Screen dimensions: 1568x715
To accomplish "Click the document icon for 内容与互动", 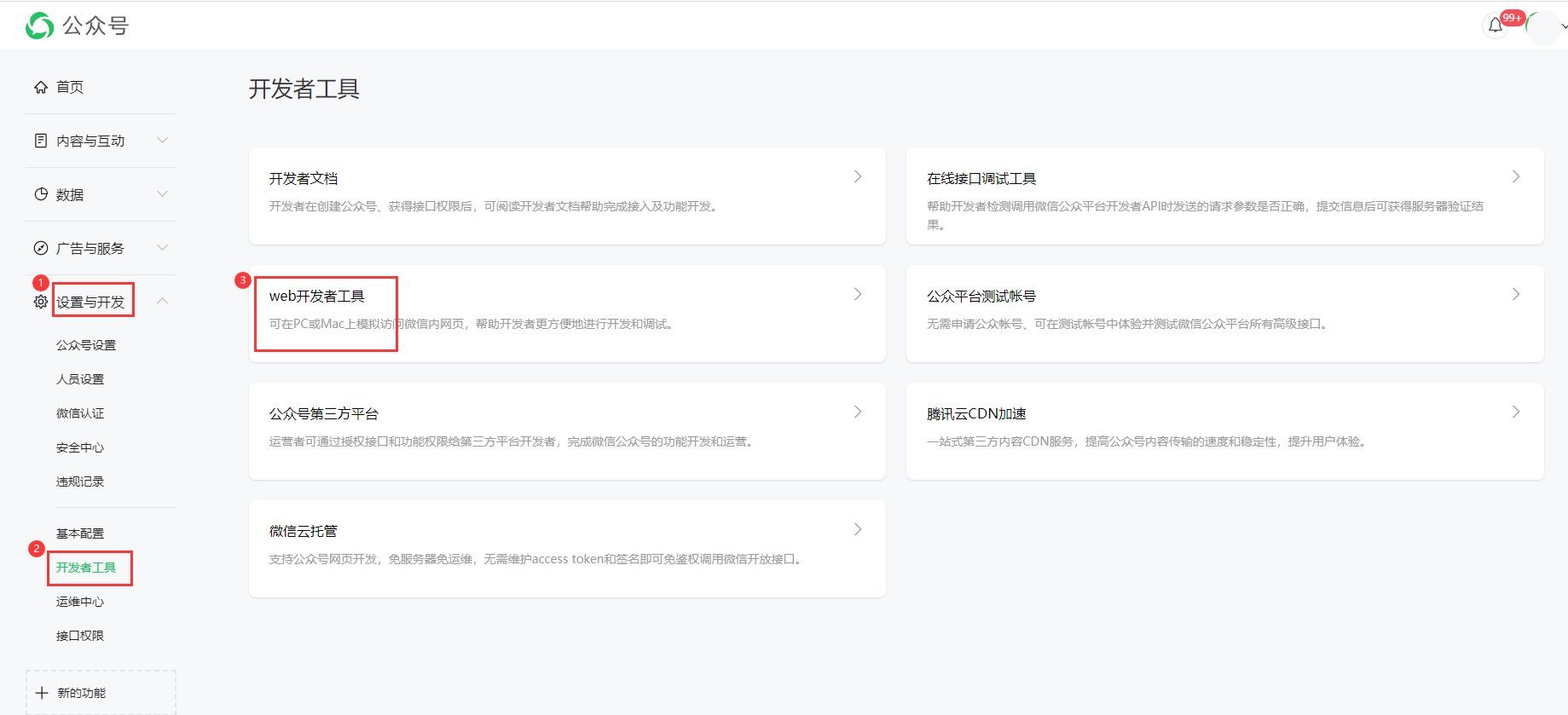I will [41, 141].
